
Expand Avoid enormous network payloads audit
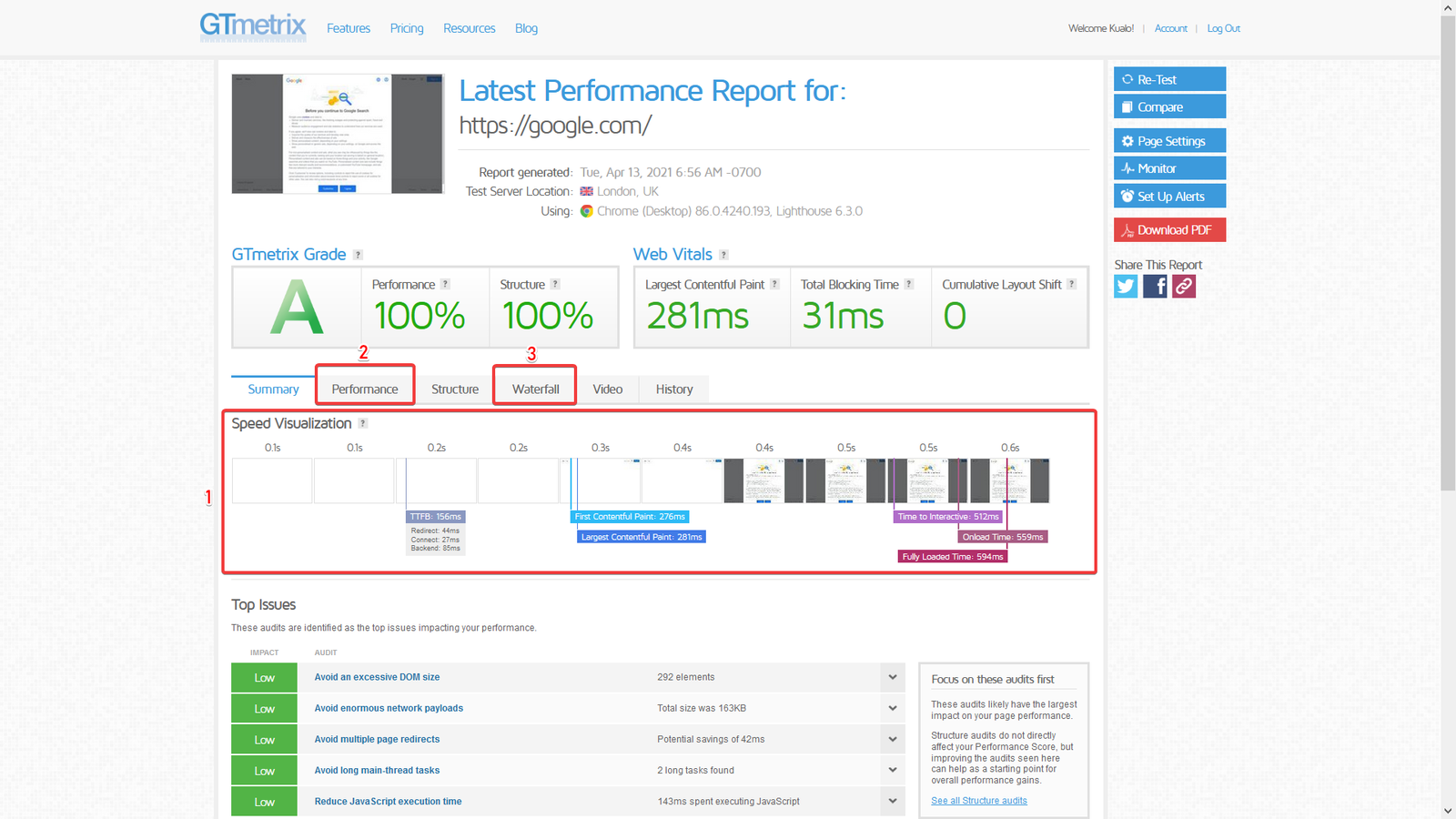pos(893,708)
